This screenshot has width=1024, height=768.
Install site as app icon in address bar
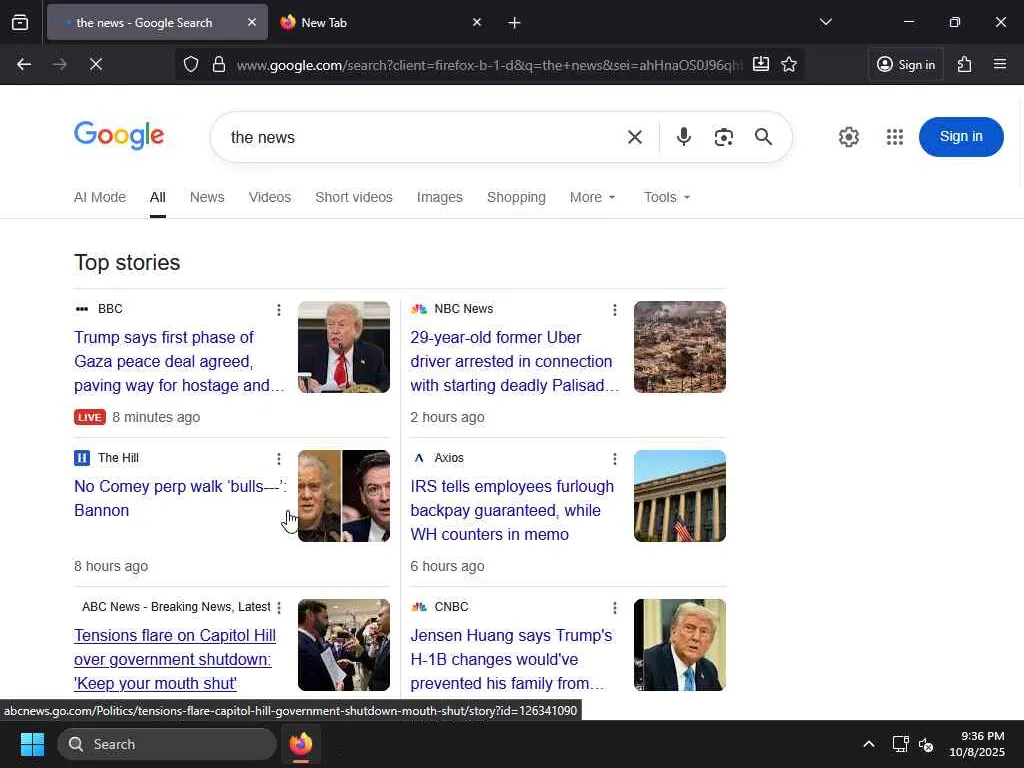761,64
